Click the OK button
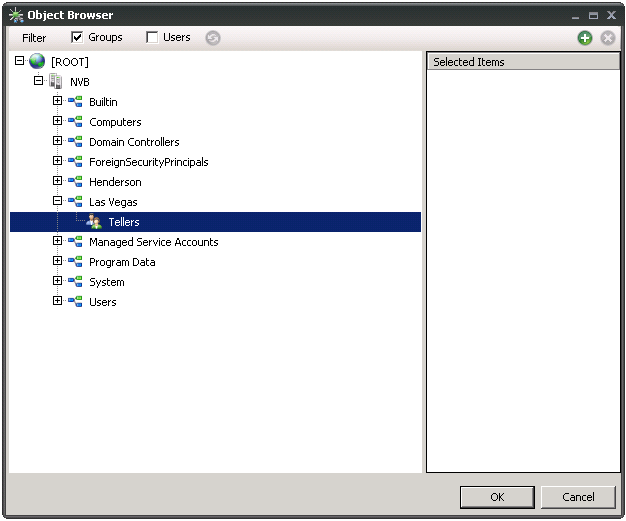This screenshot has height=521, width=626. tap(497, 497)
